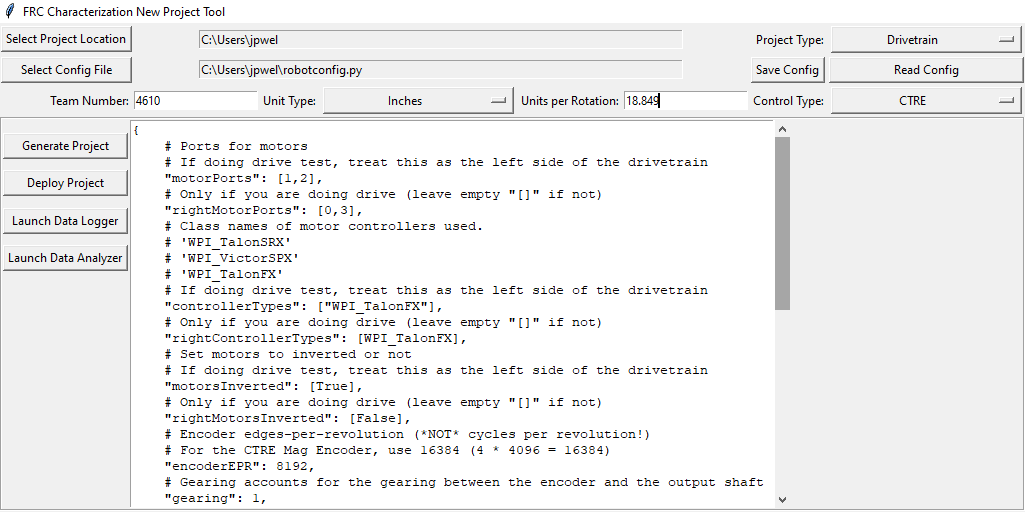
Task: Click the Units per Rotation field
Action: [685, 101]
